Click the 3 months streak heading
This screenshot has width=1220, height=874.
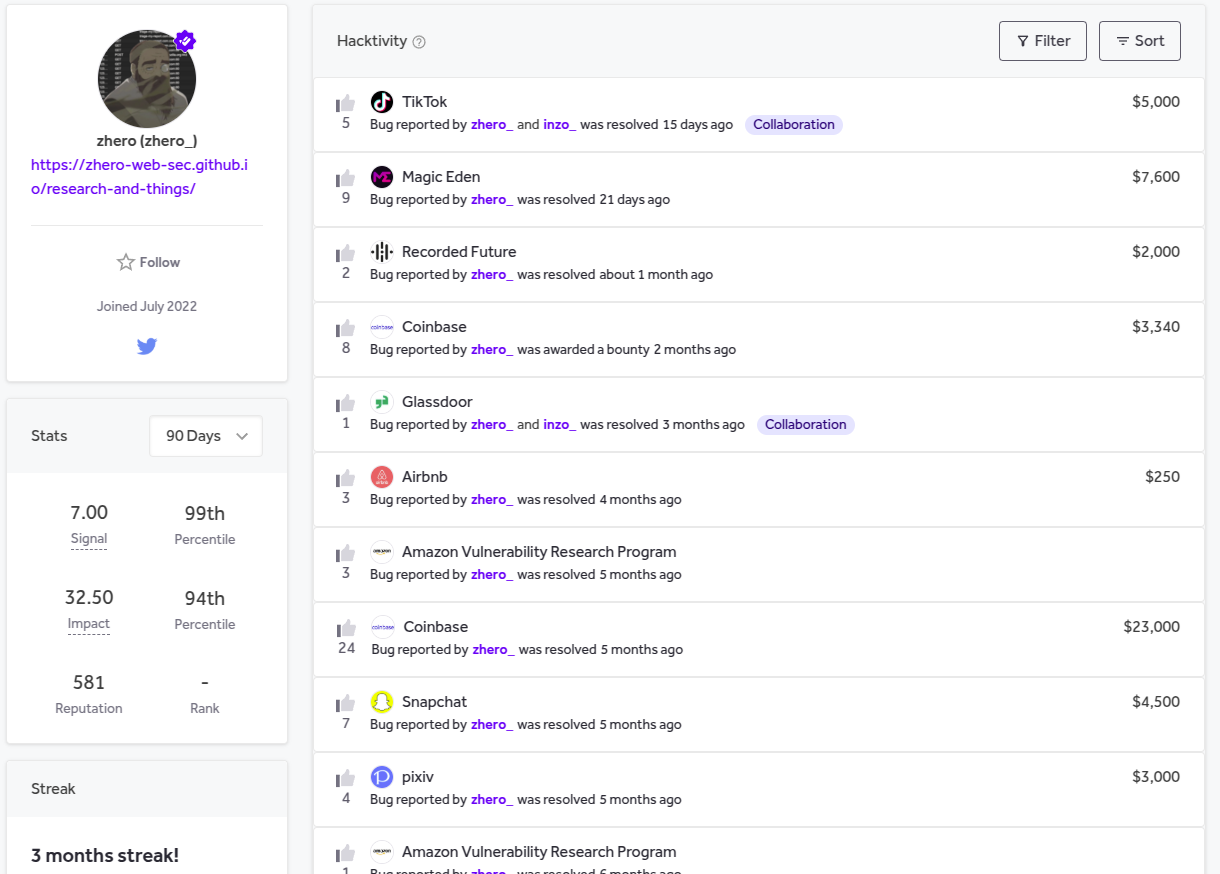point(105,856)
